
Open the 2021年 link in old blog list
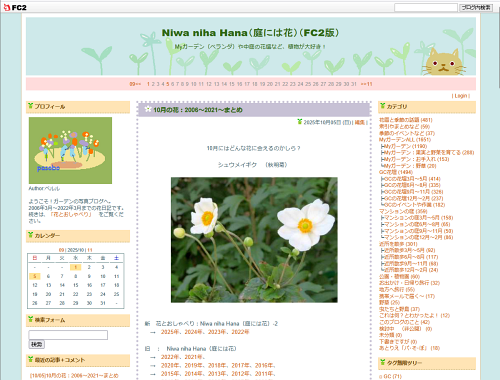point(193,357)
